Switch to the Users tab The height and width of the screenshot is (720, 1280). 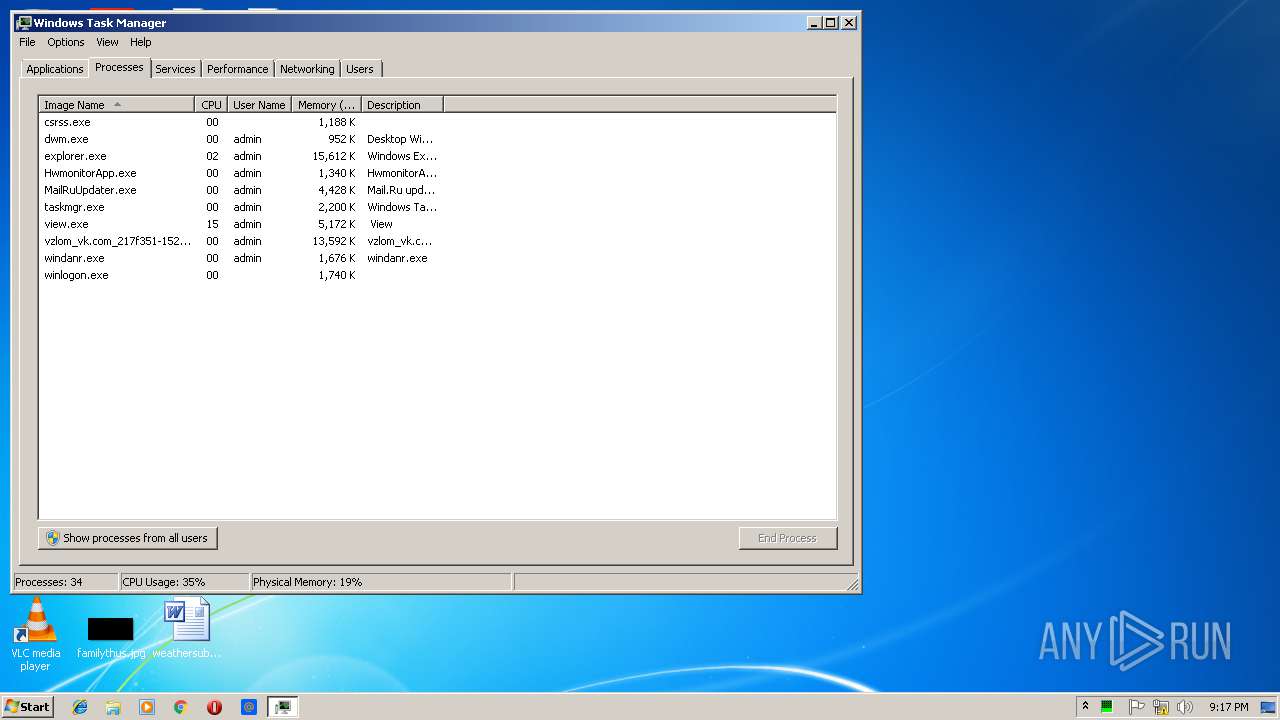360,69
